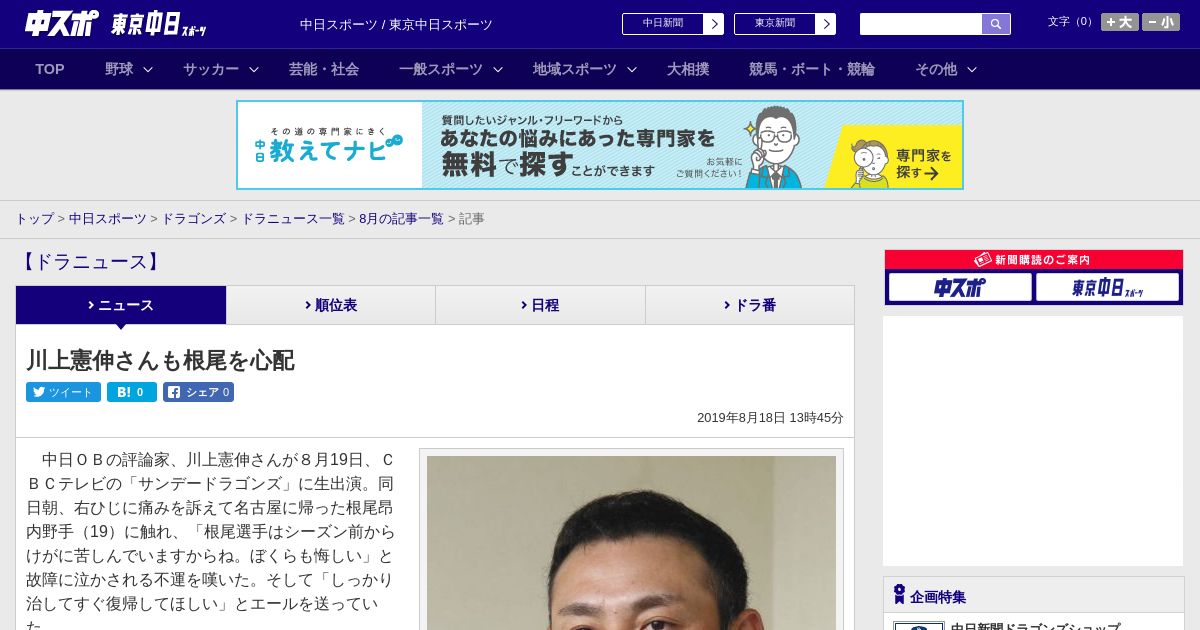This screenshot has width=1200, height=630.
Task: Click the 中スポ logo in header
Action: (x=62, y=23)
